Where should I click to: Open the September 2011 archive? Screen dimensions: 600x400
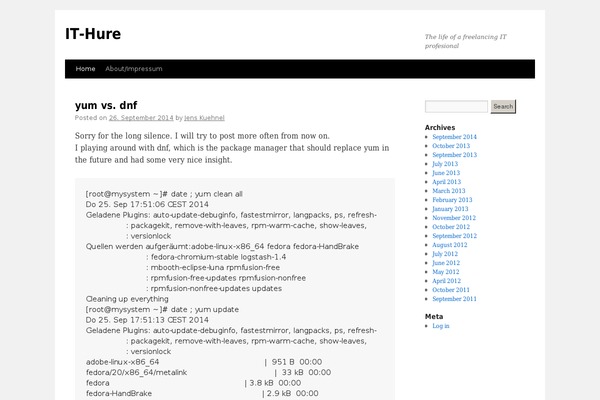454,299
